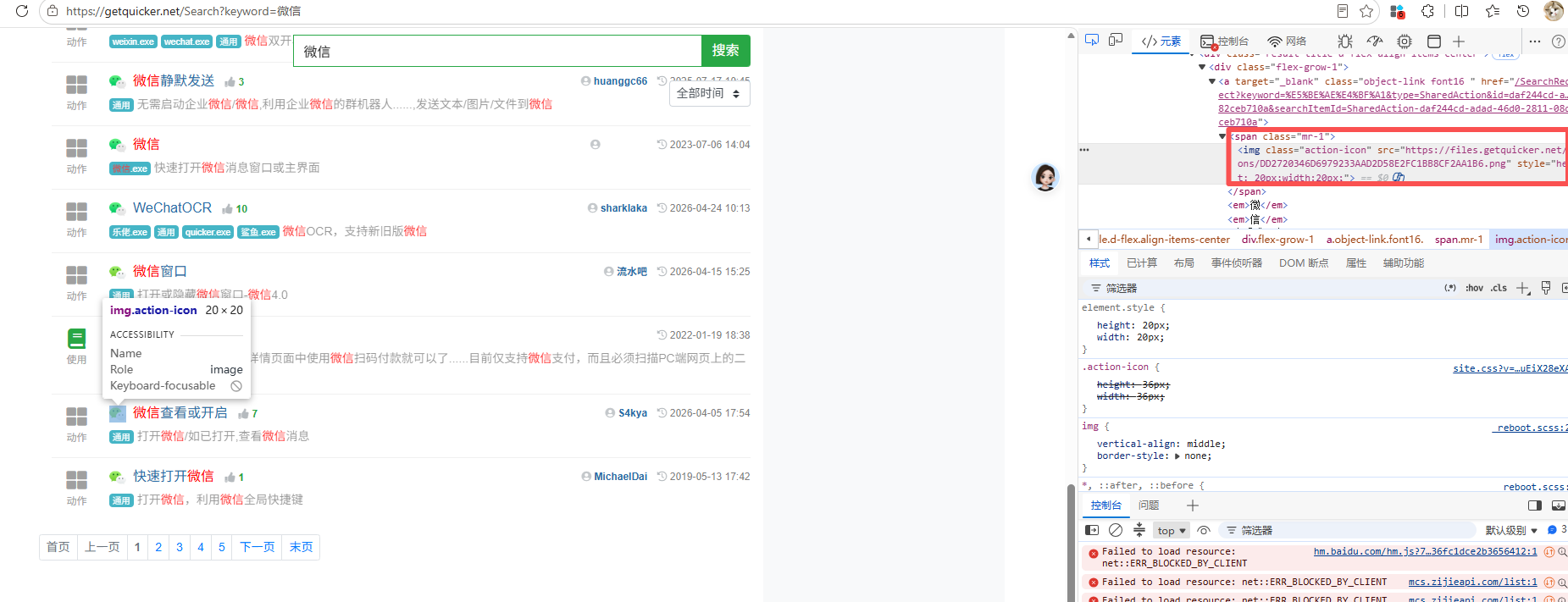Screen dimensions: 1568x602
Task: Open the 快速打开微信 result link
Action: [173, 476]
